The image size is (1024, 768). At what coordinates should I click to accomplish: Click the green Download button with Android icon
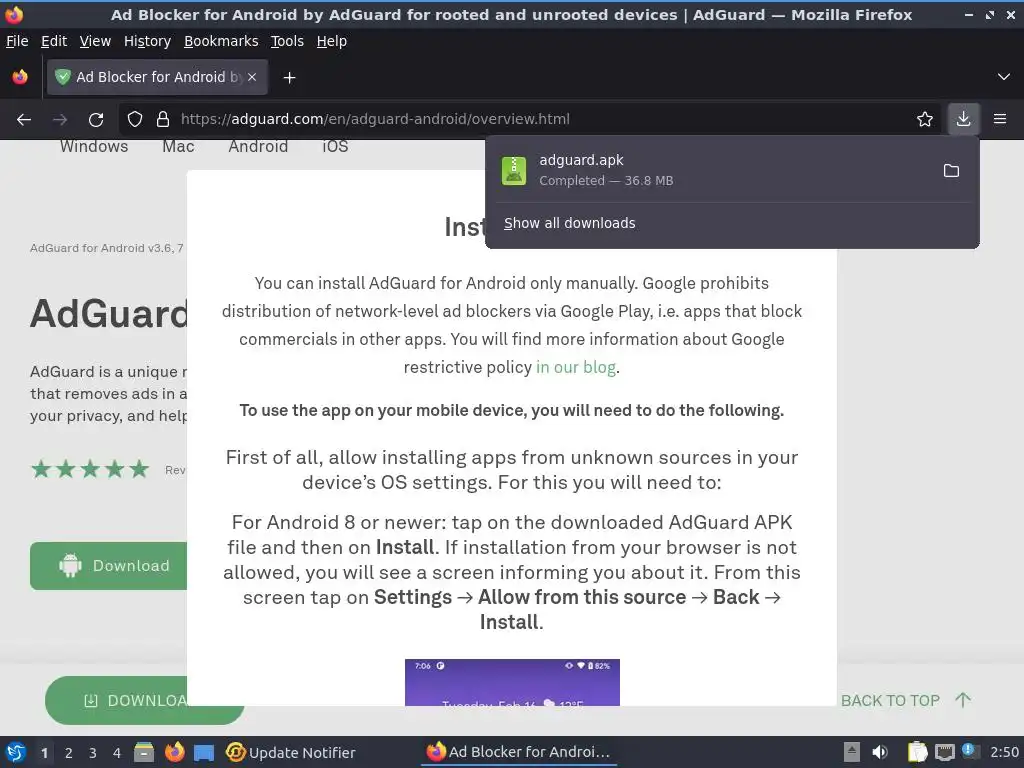point(108,566)
